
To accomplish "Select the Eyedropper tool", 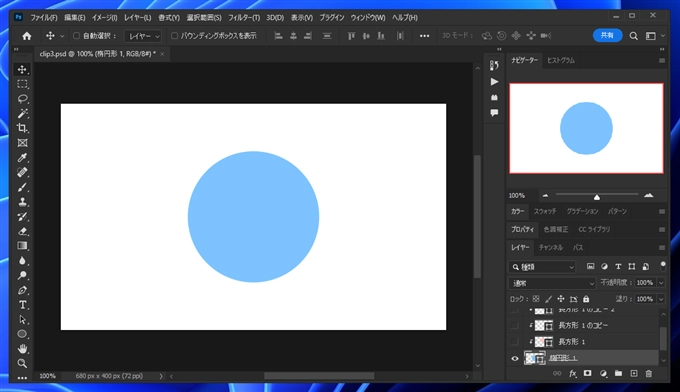I will 22,157.
